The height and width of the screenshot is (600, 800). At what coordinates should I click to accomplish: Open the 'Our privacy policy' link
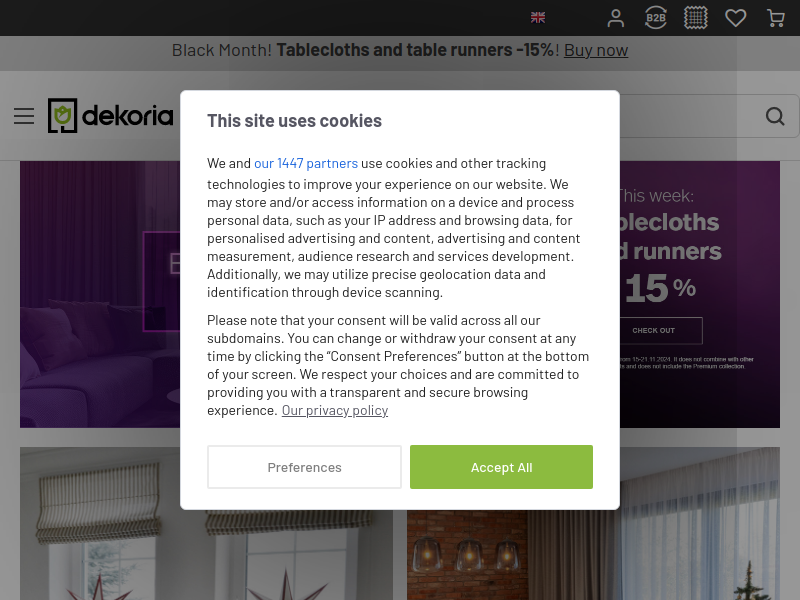point(335,411)
